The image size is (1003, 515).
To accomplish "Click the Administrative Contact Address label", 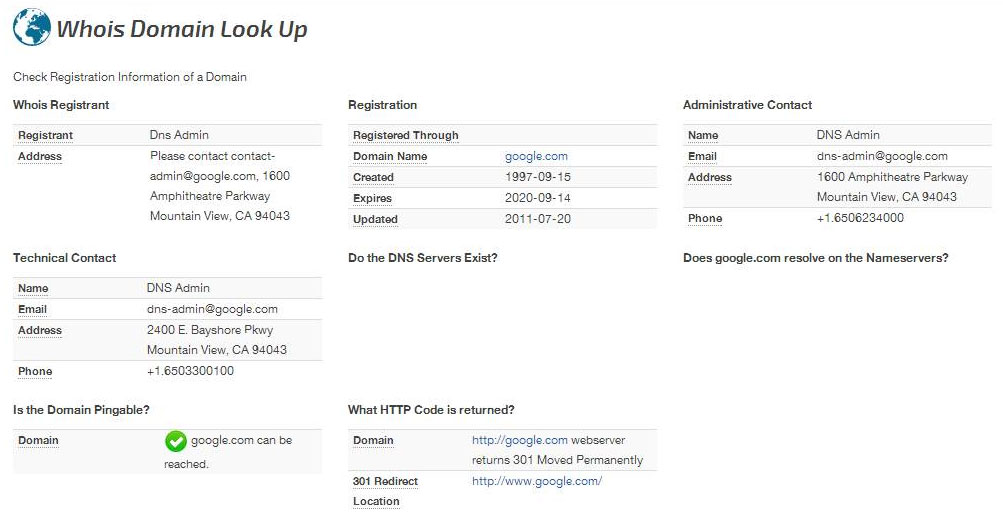I will point(709,177).
